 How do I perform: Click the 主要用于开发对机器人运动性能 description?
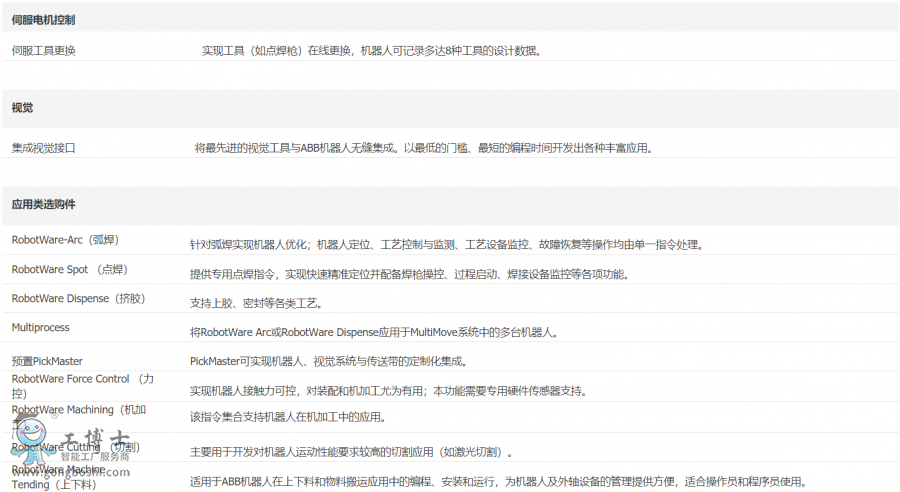click(x=351, y=452)
